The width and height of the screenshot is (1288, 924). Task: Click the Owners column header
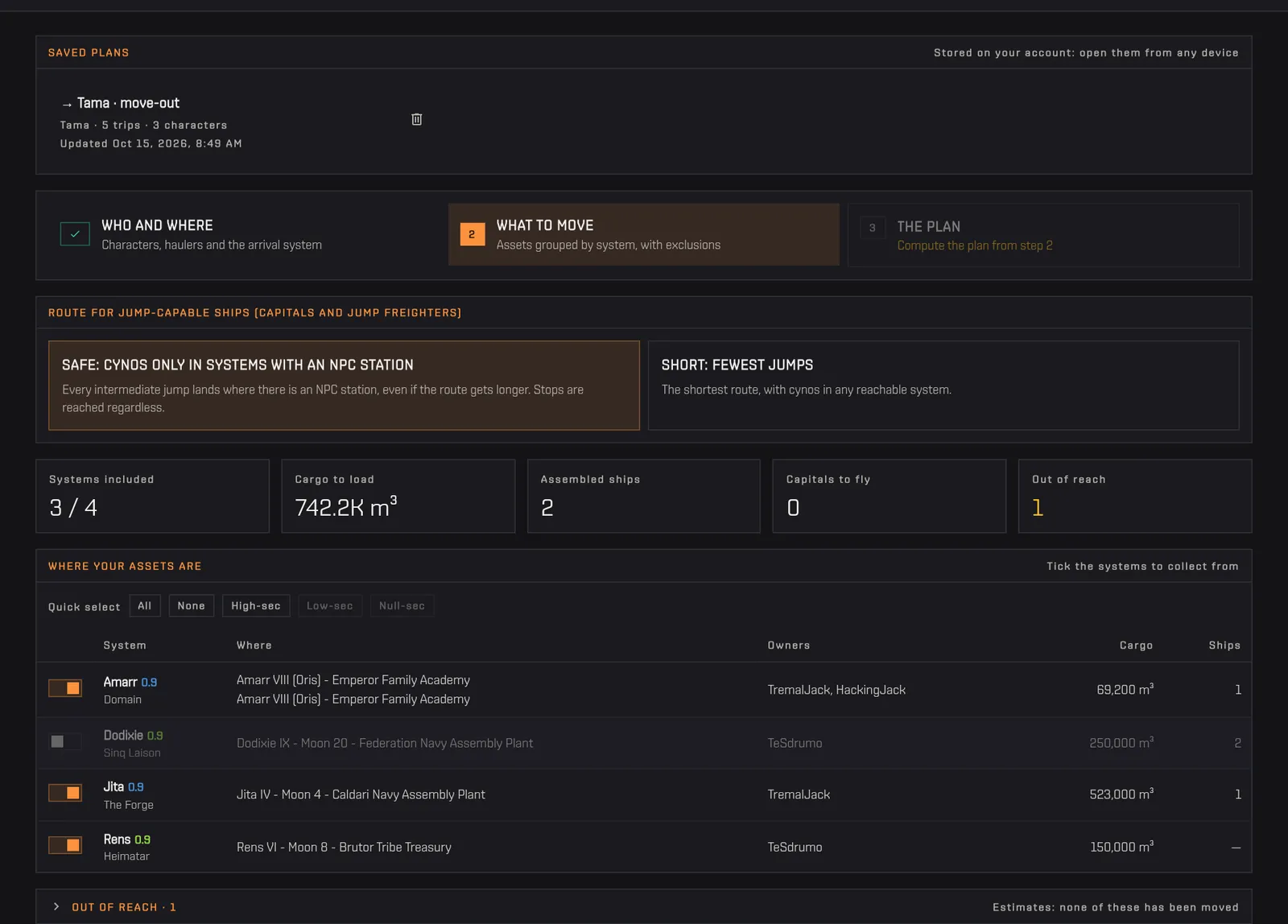pyautogui.click(x=789, y=646)
